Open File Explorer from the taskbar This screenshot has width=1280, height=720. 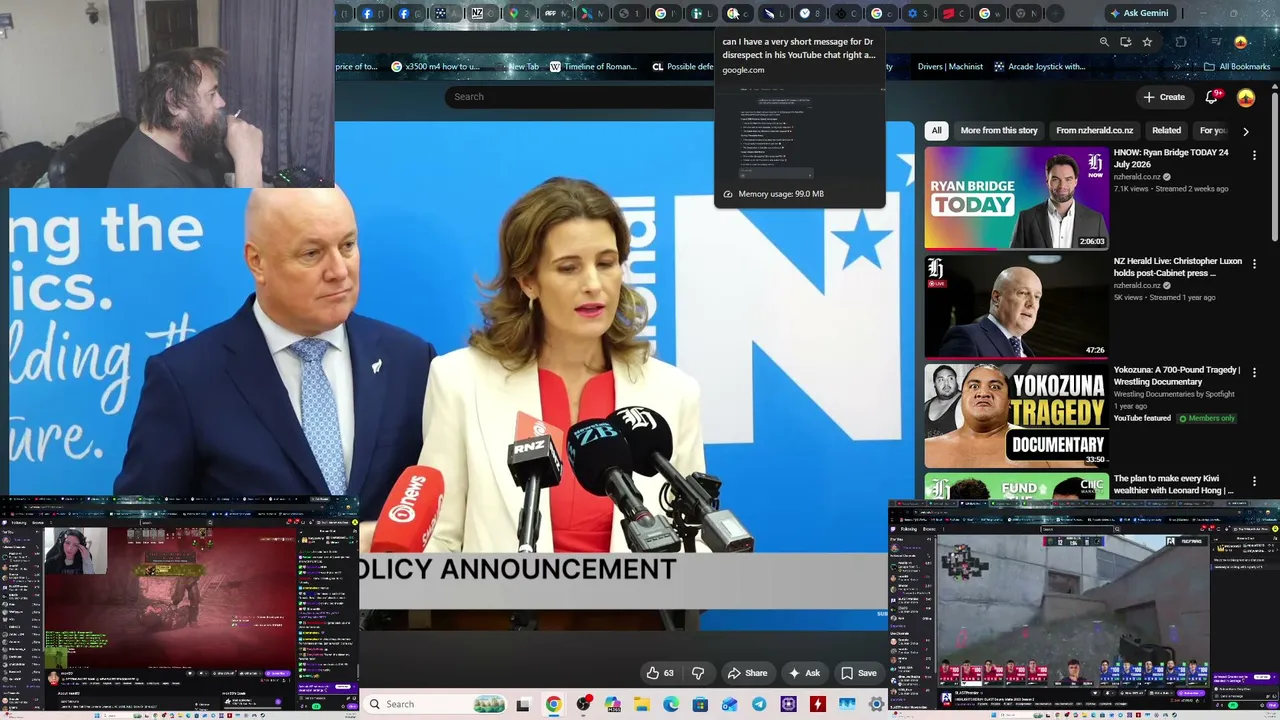click(641, 705)
